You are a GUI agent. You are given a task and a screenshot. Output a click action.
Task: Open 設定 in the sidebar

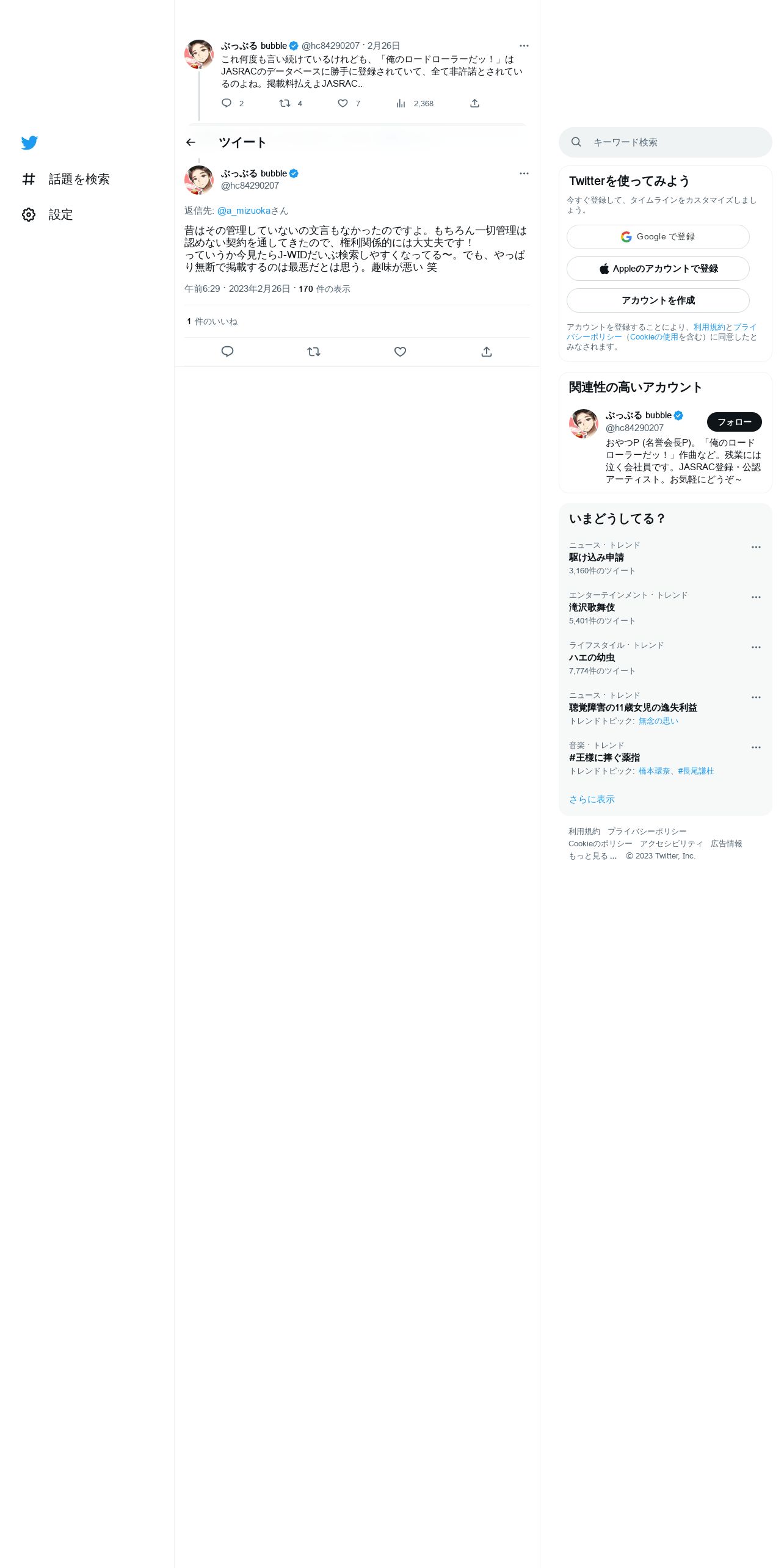(48, 215)
